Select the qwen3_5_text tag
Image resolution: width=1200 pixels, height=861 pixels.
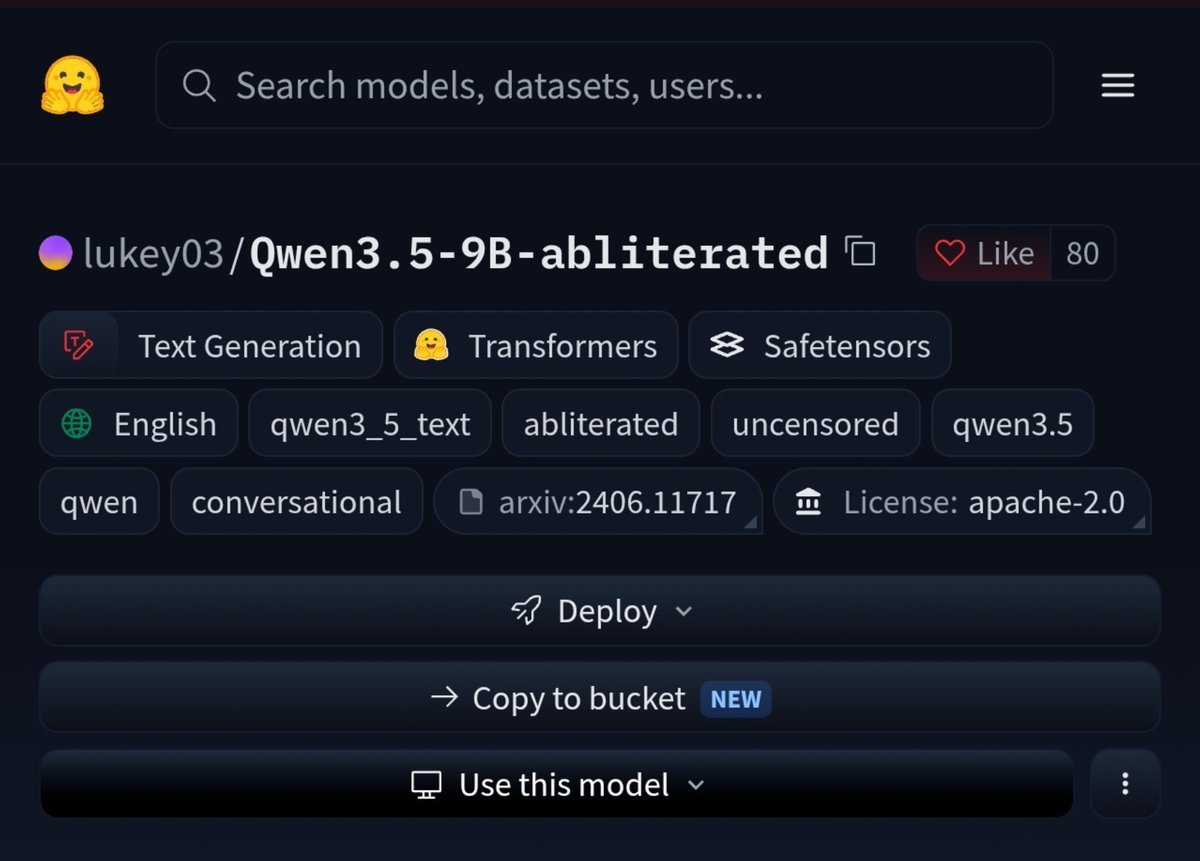(x=370, y=423)
